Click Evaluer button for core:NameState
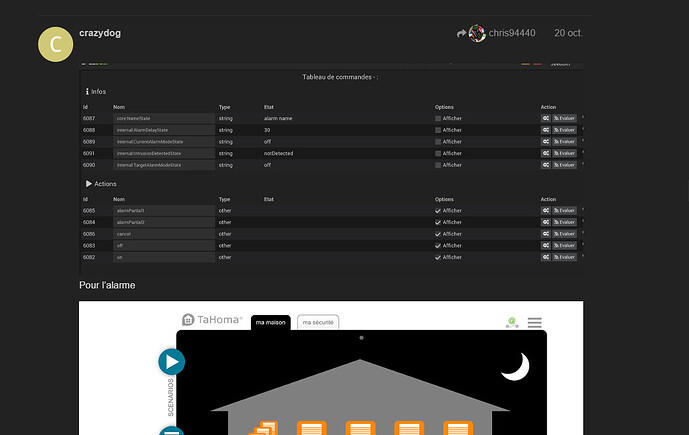This screenshot has height=435, width=689. point(564,118)
